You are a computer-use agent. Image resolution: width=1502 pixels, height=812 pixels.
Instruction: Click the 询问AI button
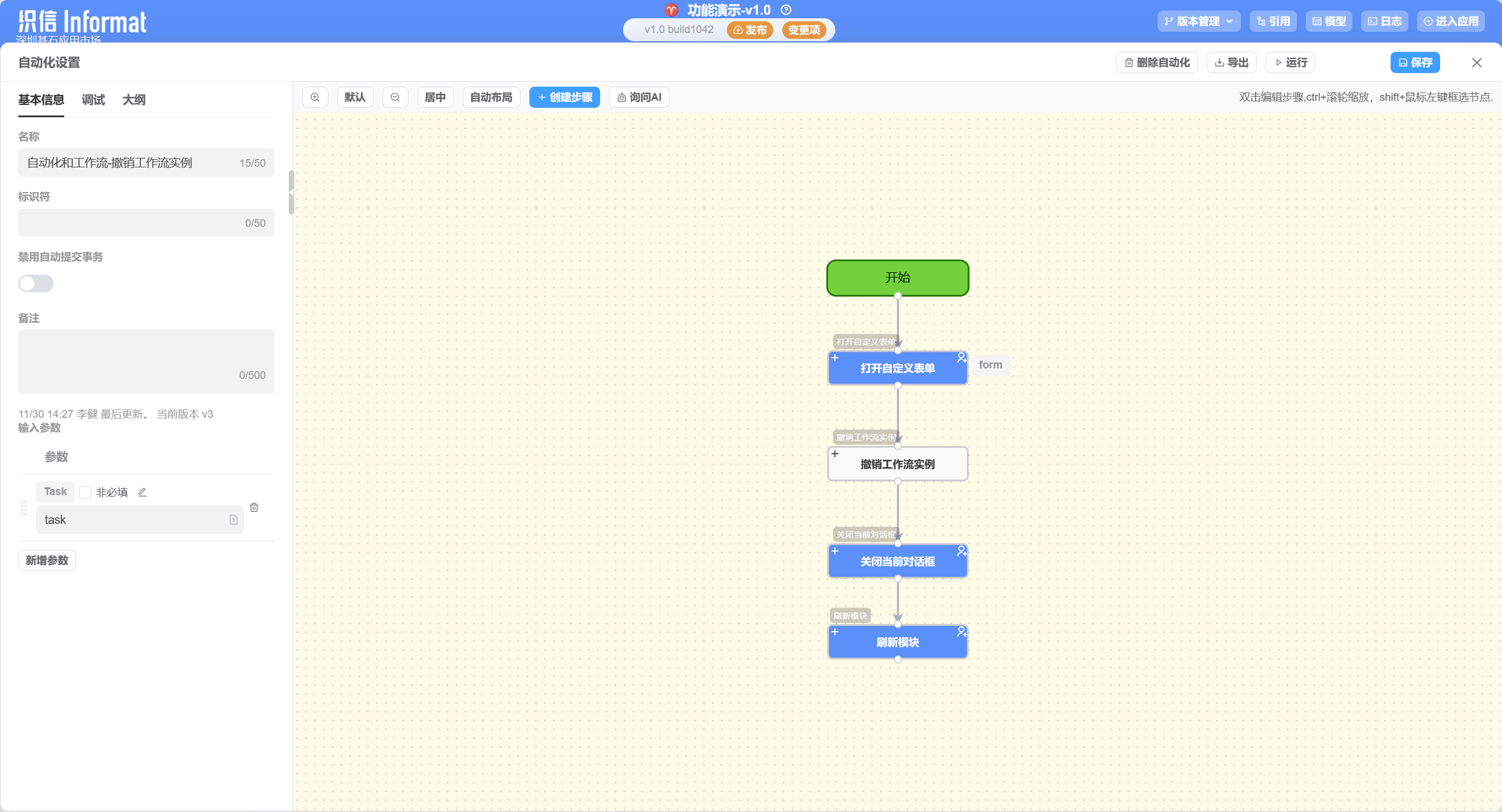639,97
